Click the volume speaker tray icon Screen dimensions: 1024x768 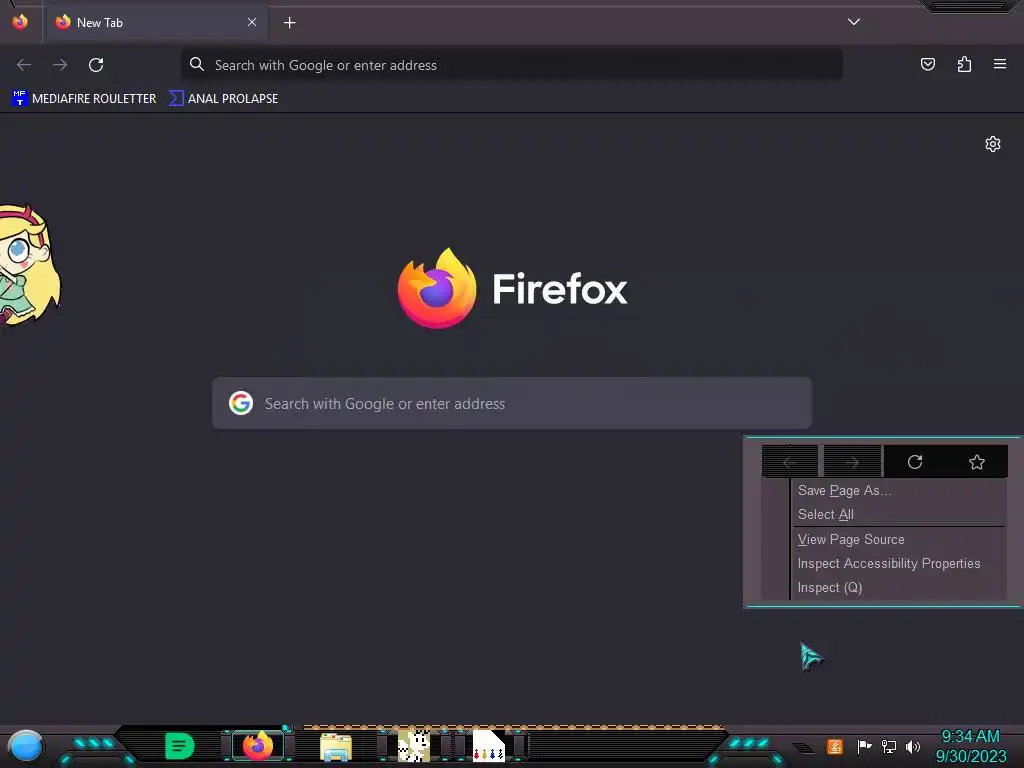coord(913,746)
